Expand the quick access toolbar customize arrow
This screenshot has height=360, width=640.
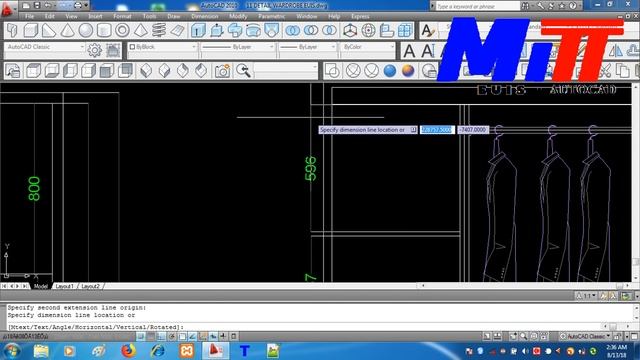[x=86, y=5]
